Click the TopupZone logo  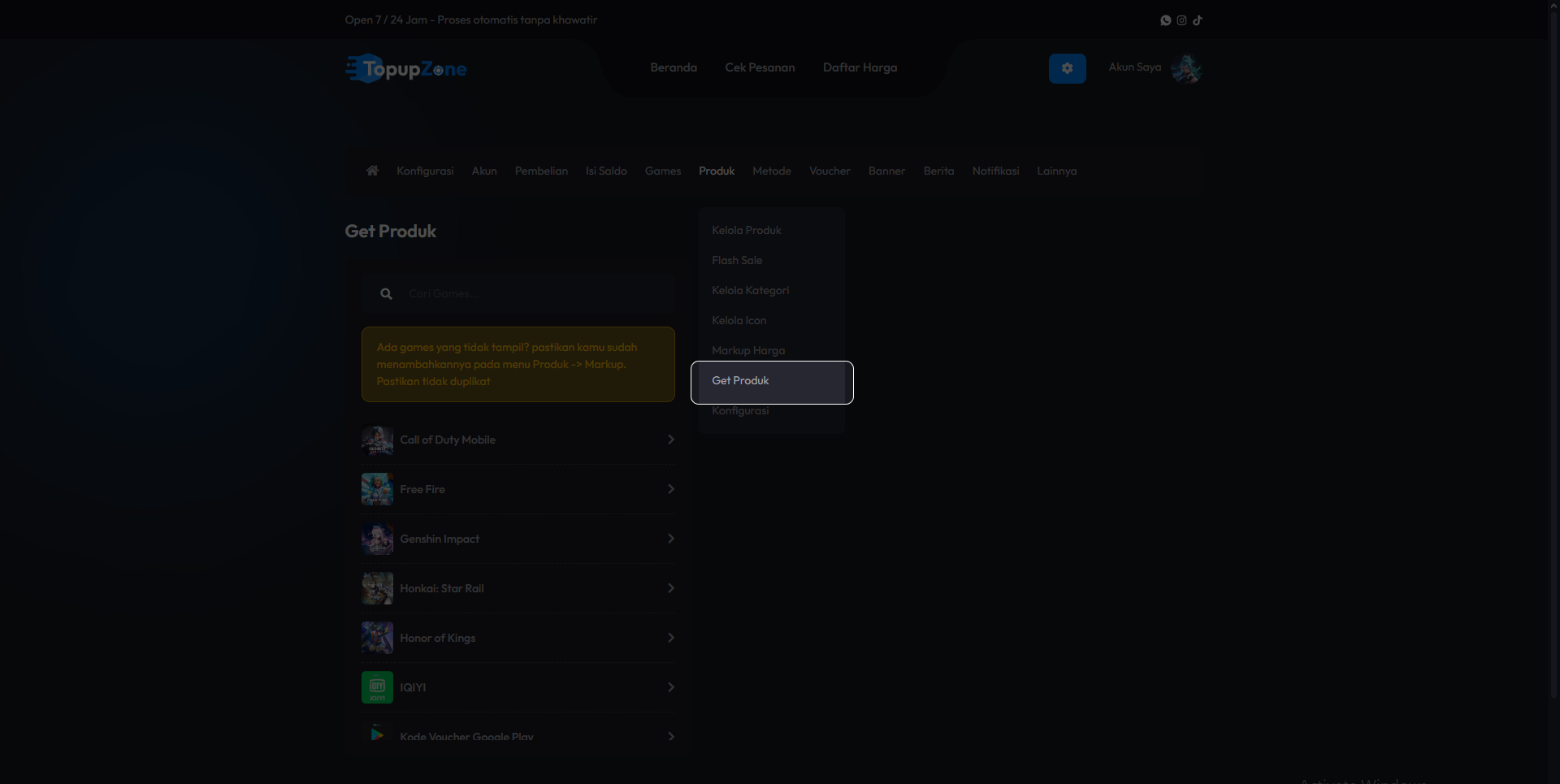click(x=406, y=69)
